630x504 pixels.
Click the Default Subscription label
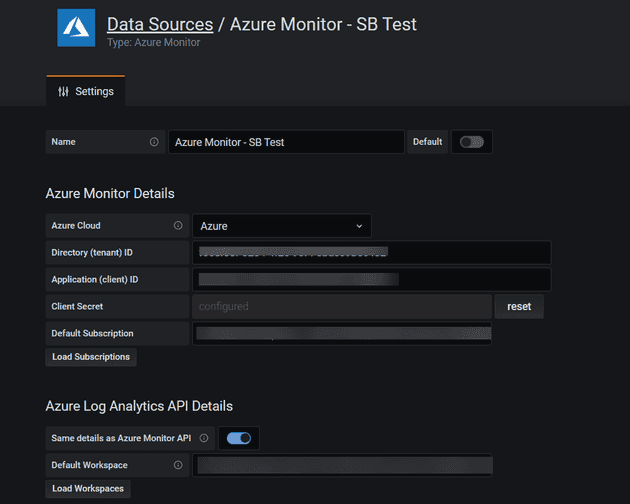(x=92, y=333)
